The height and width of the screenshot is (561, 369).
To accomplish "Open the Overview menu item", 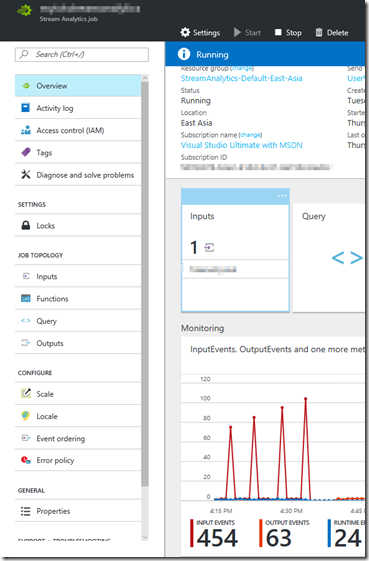I will (78, 86).
